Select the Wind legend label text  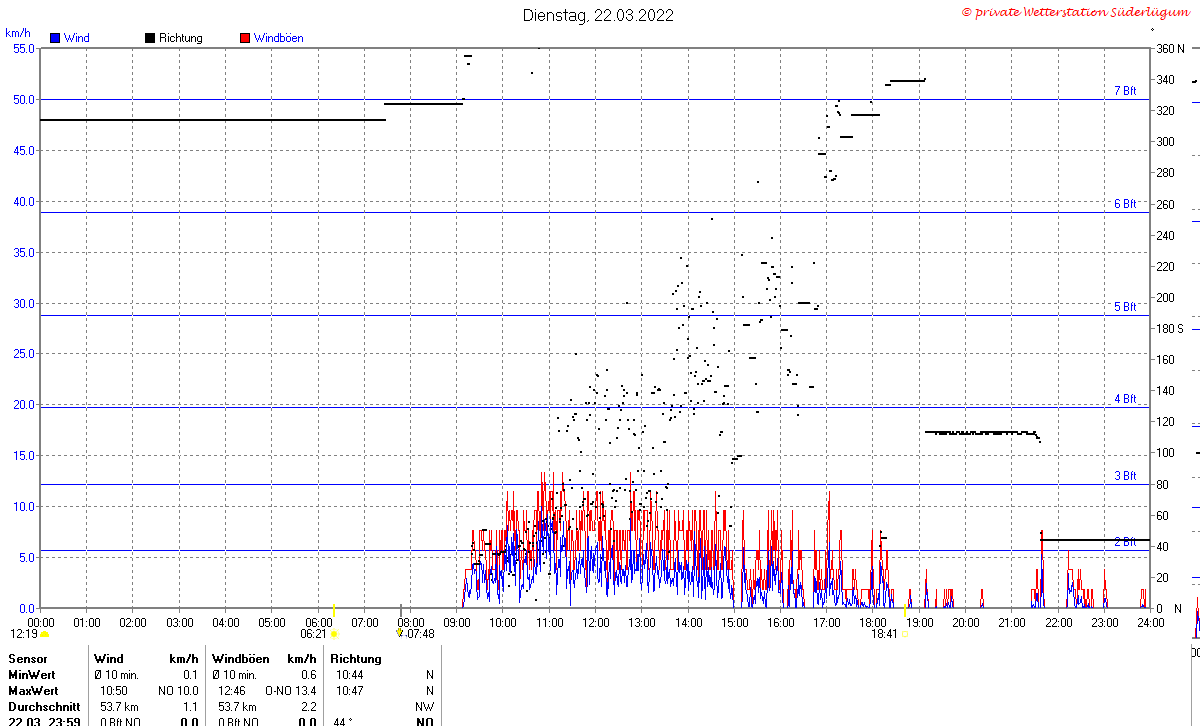click(x=76, y=38)
